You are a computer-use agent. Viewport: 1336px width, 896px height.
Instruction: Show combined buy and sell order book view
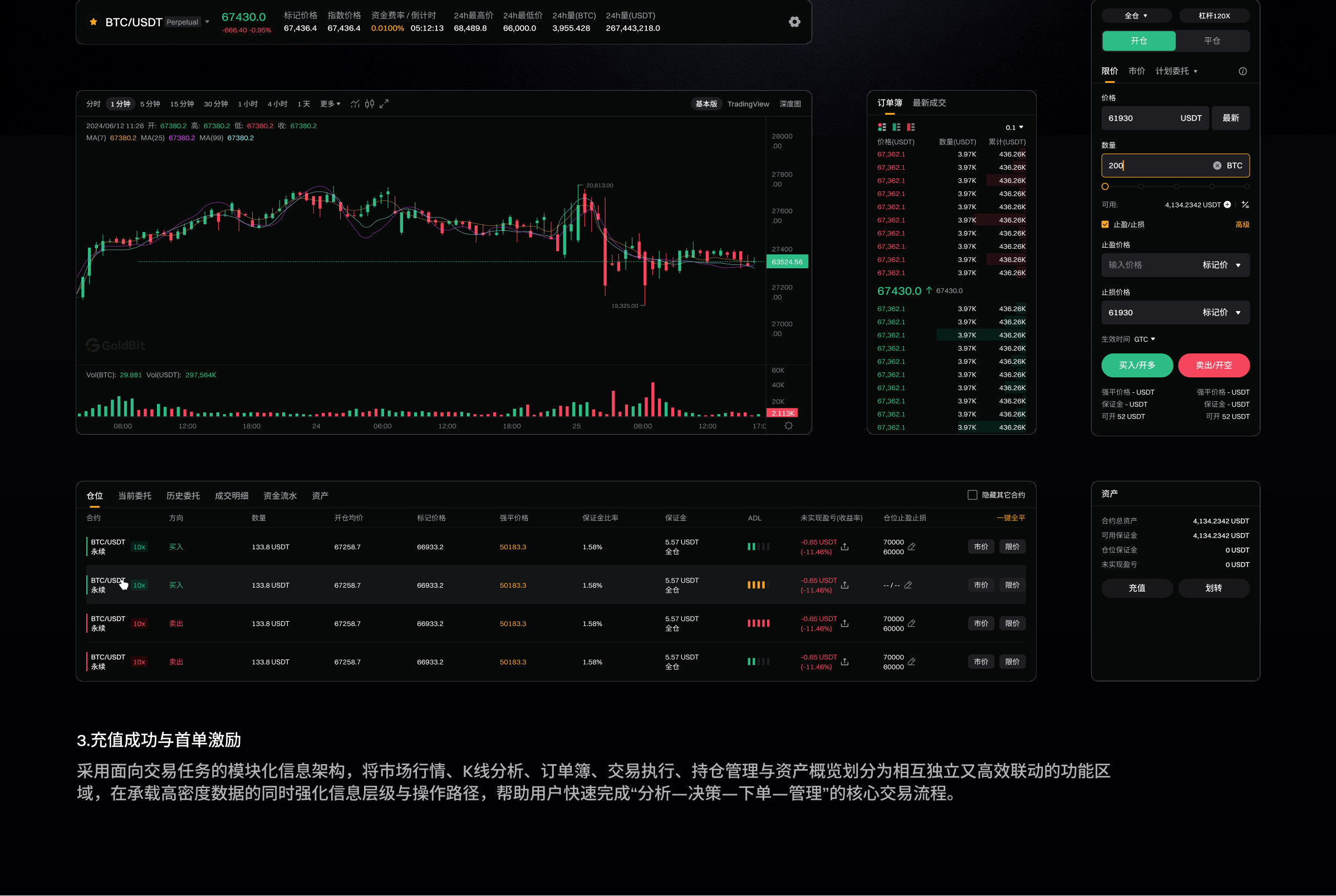pos(882,127)
